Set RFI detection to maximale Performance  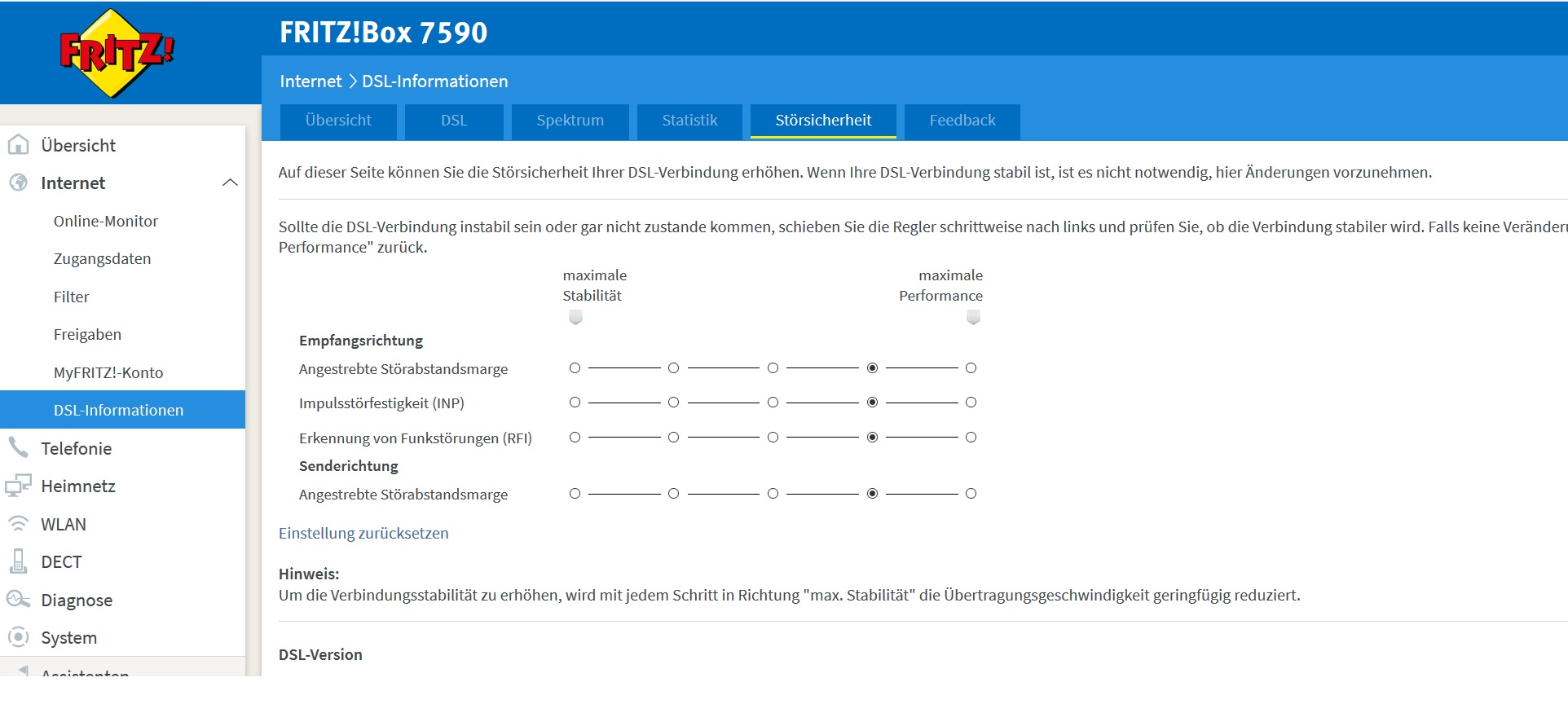(971, 438)
